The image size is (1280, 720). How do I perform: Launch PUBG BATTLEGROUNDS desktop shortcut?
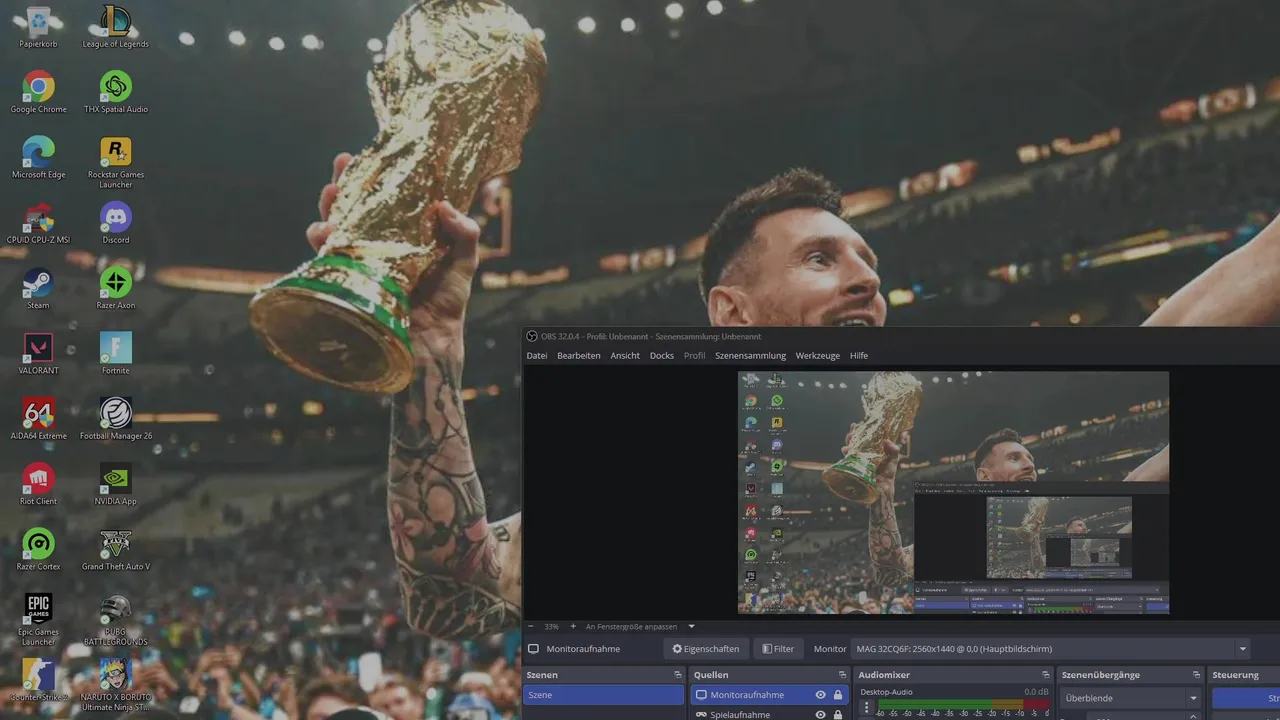pos(115,619)
